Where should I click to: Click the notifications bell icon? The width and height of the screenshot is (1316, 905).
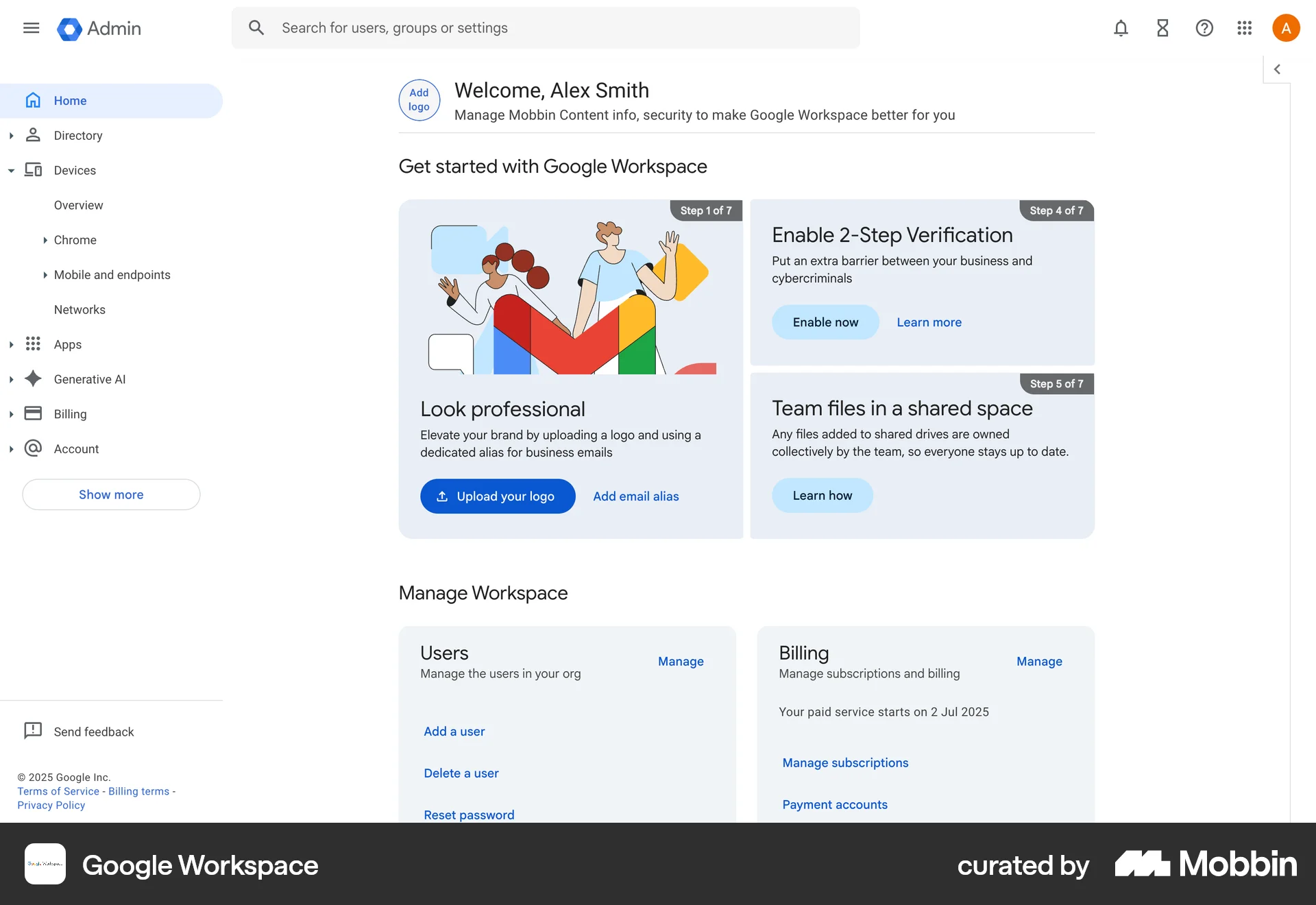point(1121,28)
